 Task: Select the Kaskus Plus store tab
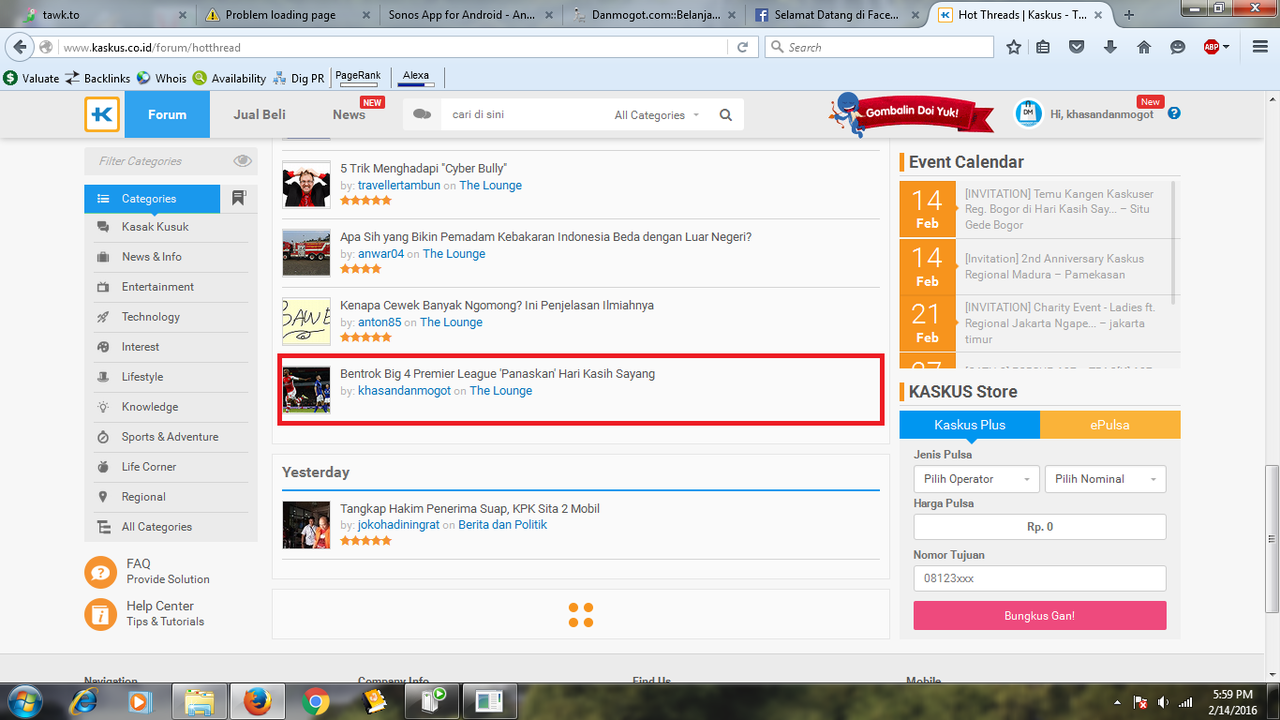[x=970, y=425]
